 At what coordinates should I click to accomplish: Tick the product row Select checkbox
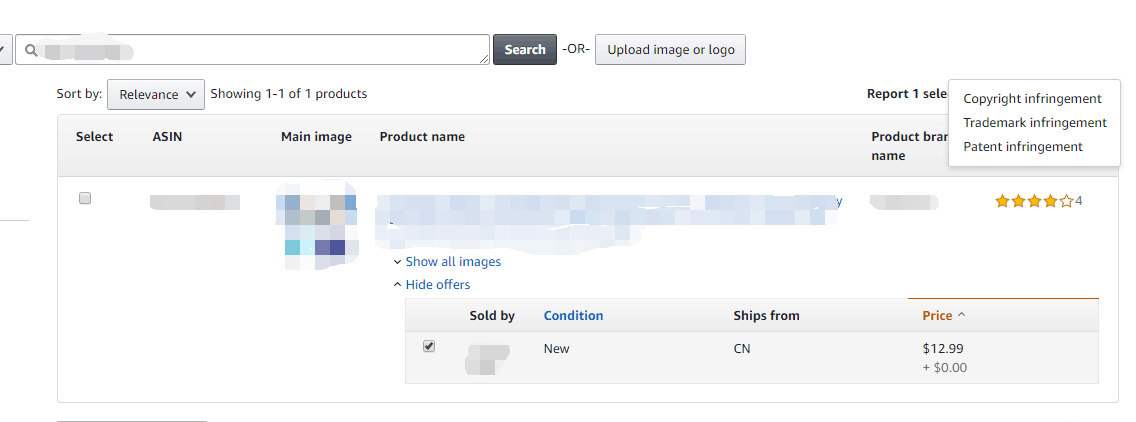tap(85, 199)
